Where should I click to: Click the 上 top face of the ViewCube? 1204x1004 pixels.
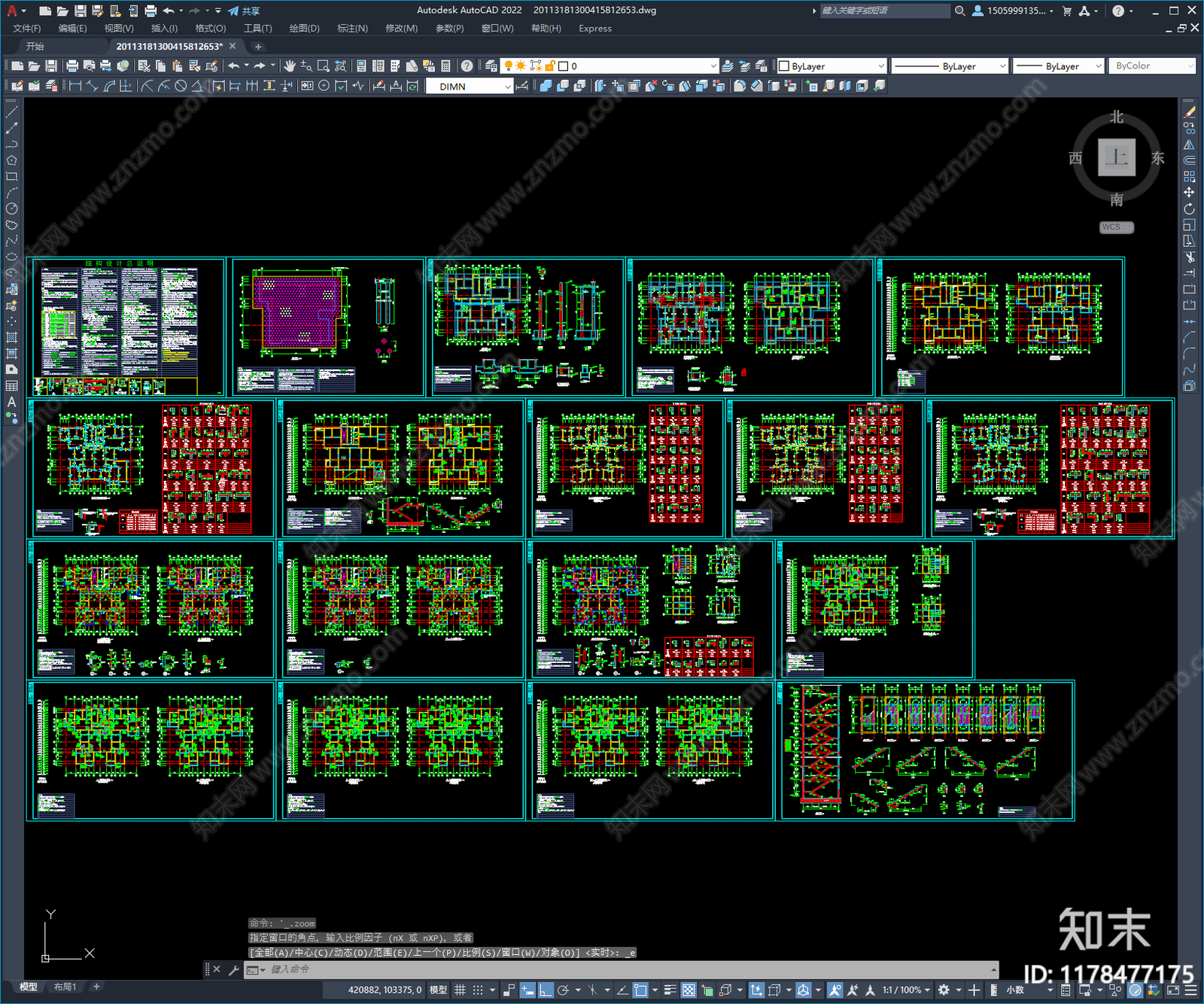[x=1116, y=157]
